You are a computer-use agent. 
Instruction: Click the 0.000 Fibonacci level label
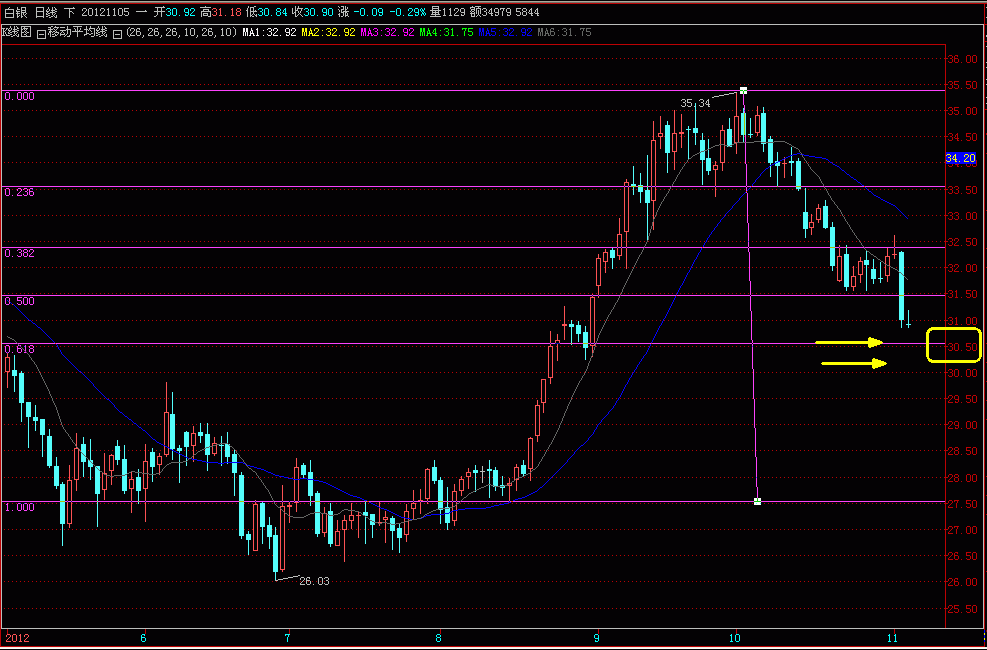(x=20, y=96)
